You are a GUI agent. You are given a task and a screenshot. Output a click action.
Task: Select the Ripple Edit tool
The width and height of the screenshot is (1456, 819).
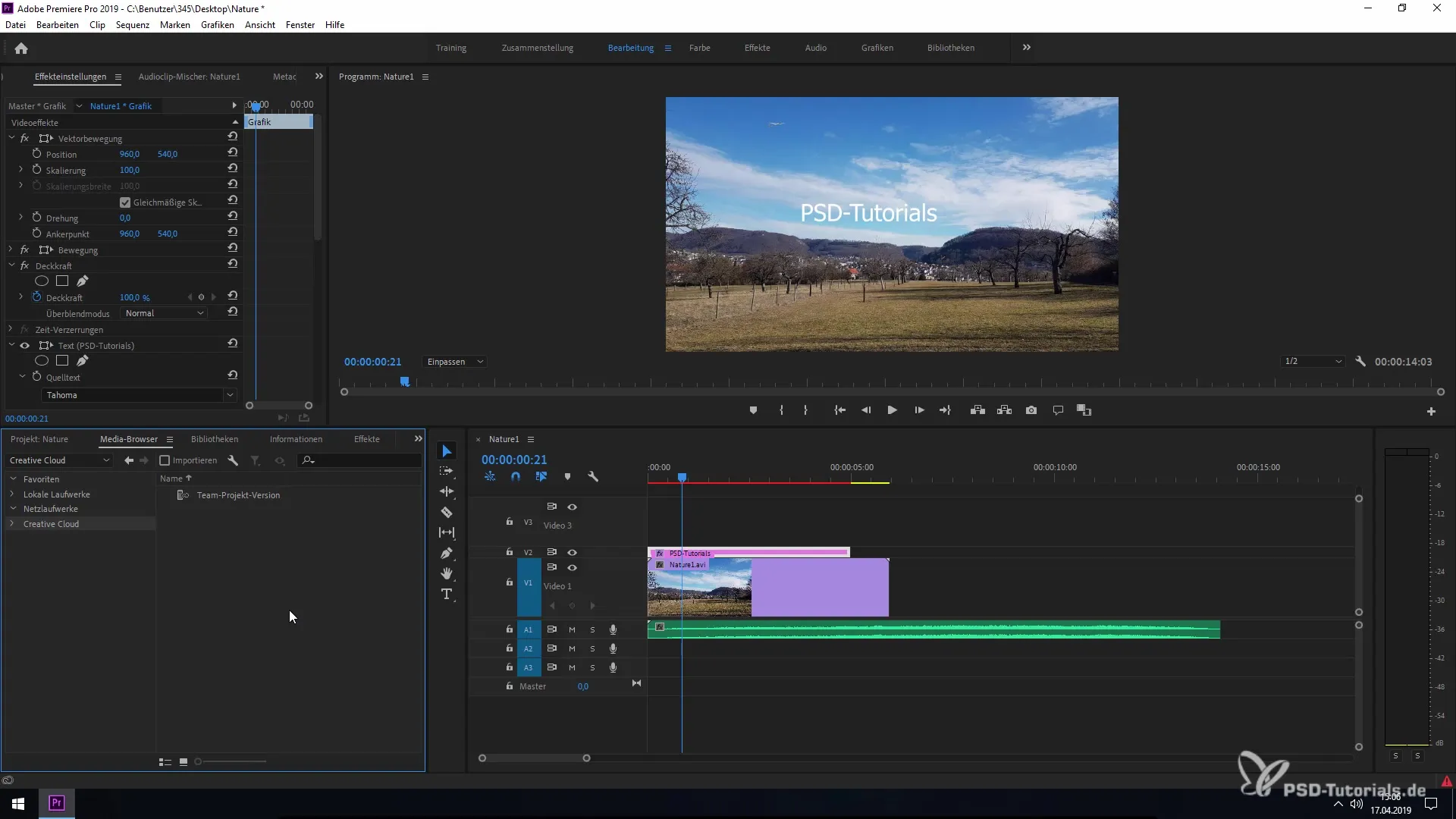[x=447, y=491]
